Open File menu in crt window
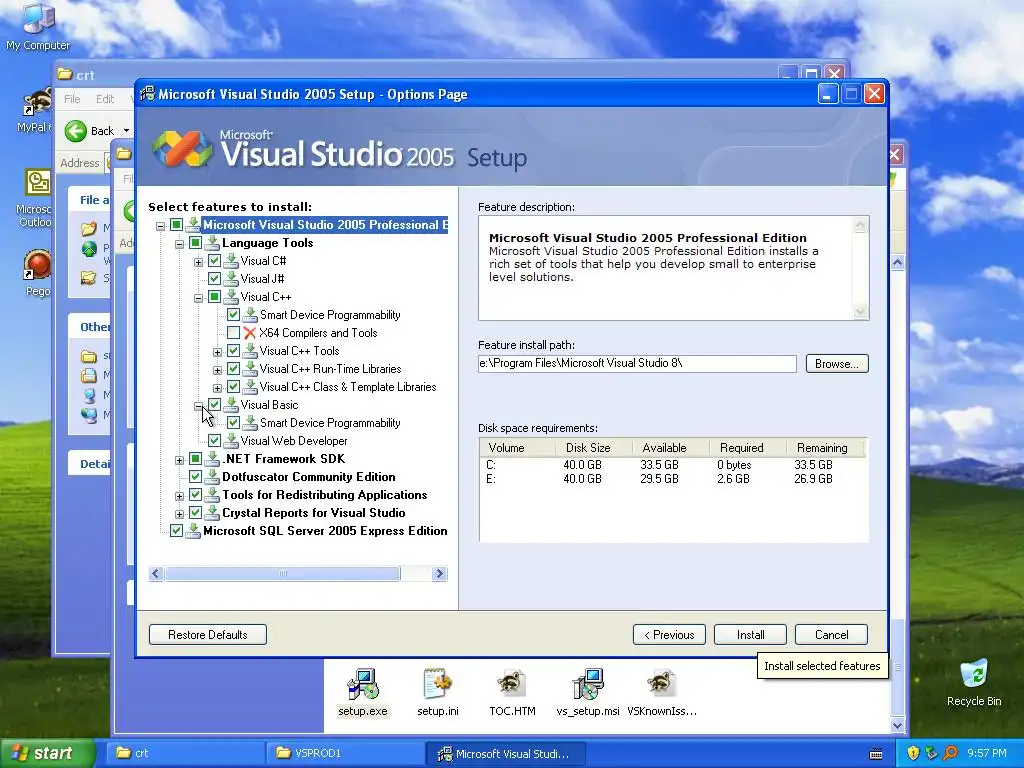This screenshot has height=768, width=1024. point(72,99)
